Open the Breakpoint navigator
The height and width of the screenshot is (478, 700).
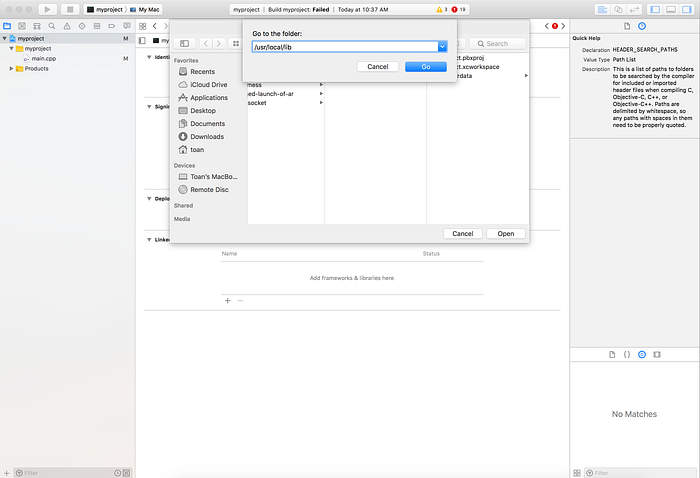(x=112, y=26)
